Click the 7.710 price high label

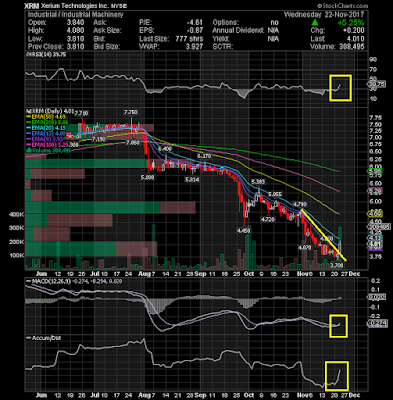pyautogui.click(x=81, y=112)
